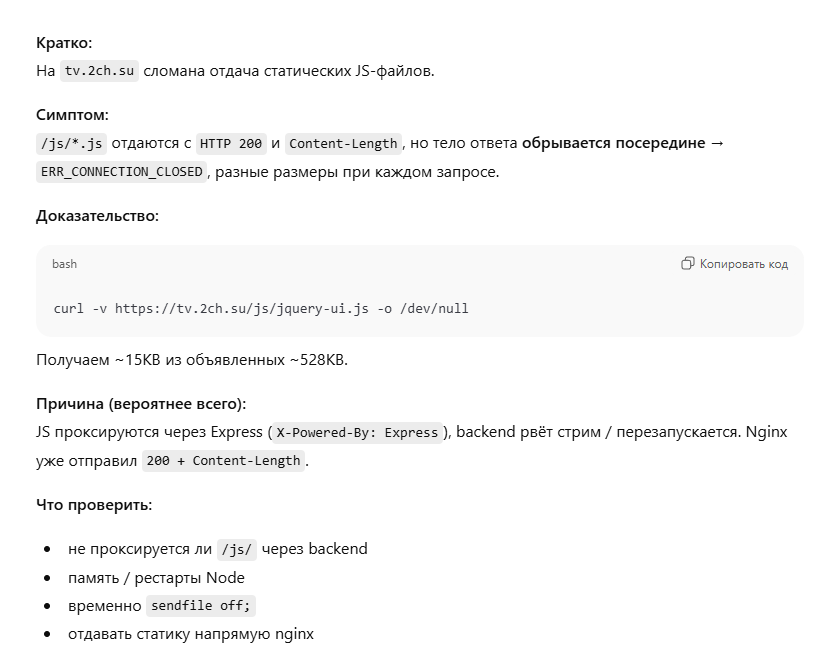Click the copy icon in the code block
The image size is (836, 654).
[x=688, y=264]
